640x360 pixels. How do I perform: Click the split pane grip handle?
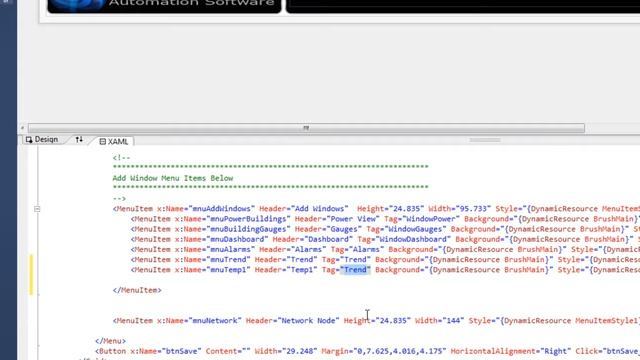point(484,140)
